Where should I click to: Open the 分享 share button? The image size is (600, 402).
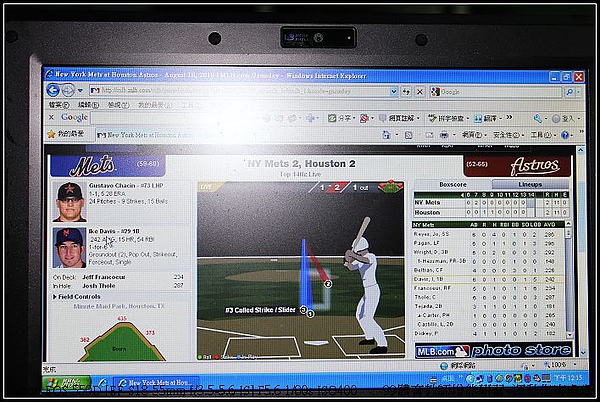(342, 118)
